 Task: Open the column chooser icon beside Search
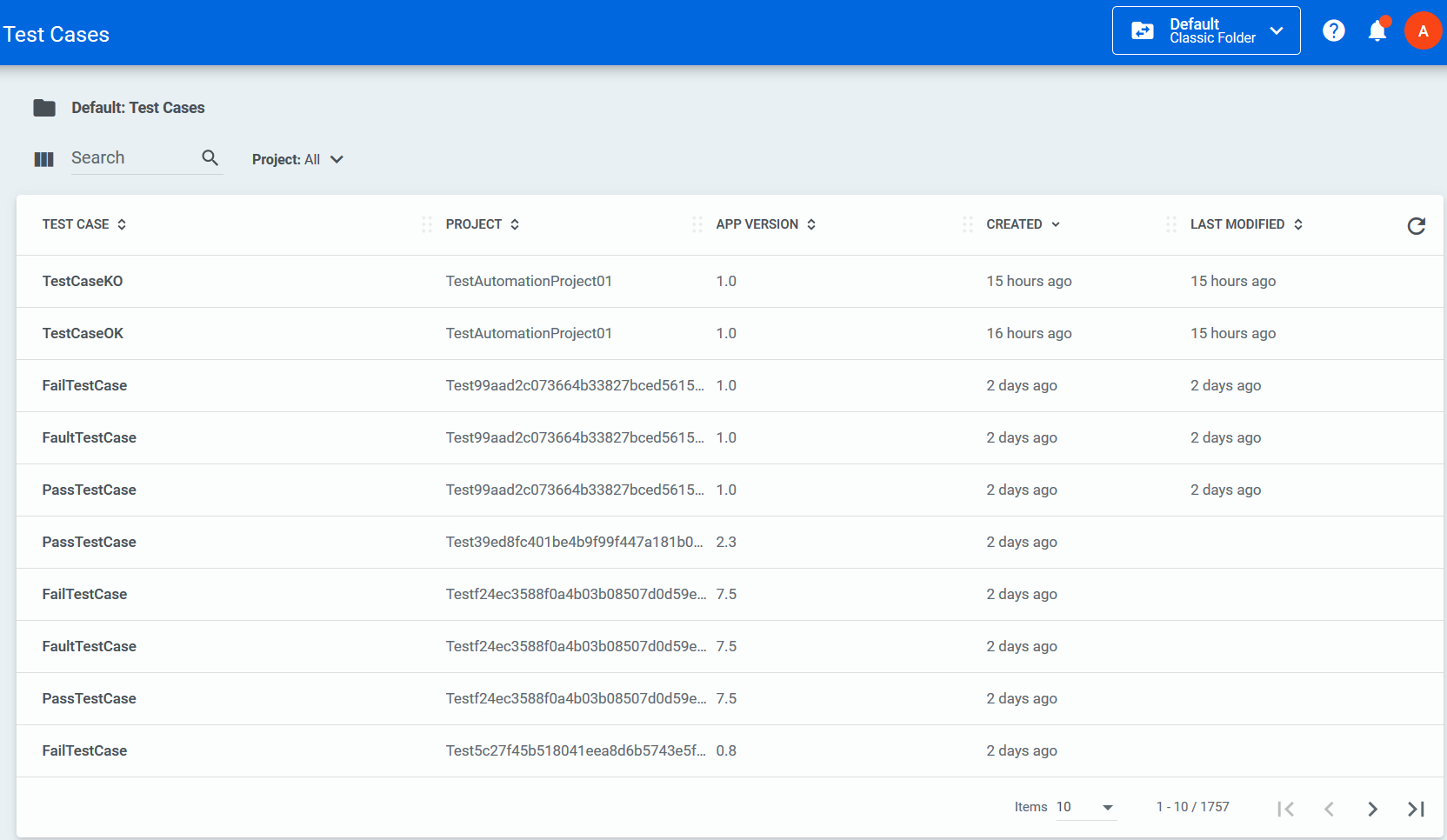click(43, 159)
